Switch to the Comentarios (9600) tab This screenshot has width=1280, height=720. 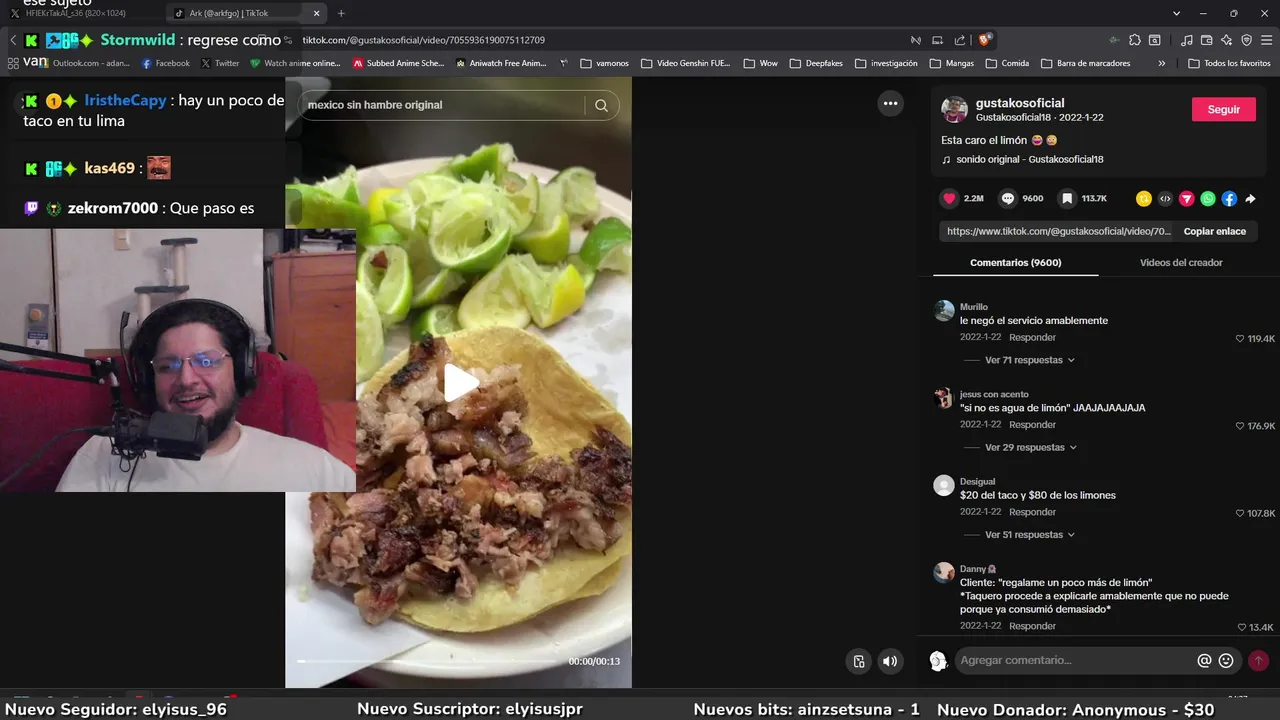click(1015, 262)
